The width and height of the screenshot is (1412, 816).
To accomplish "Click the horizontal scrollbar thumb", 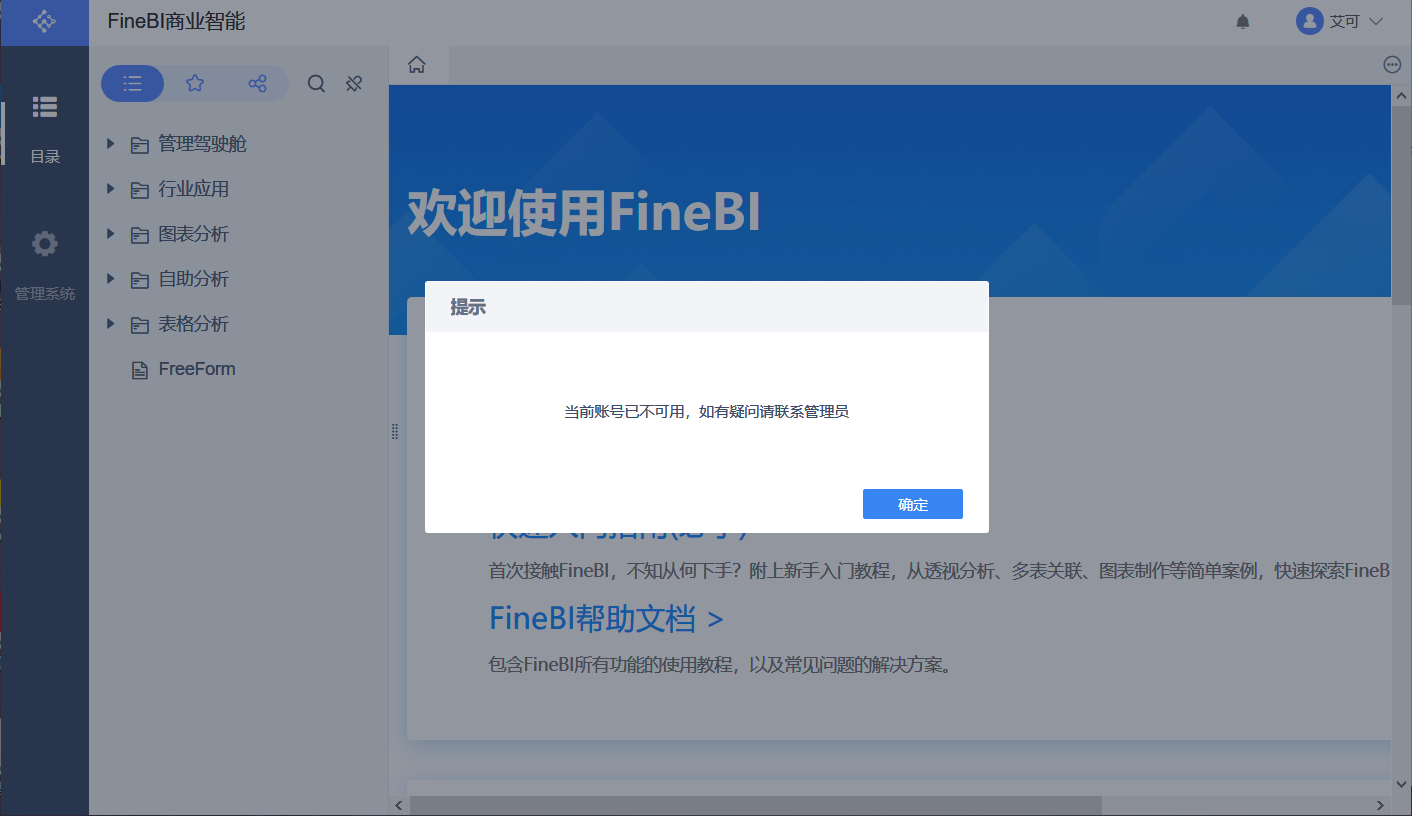I will (x=756, y=805).
